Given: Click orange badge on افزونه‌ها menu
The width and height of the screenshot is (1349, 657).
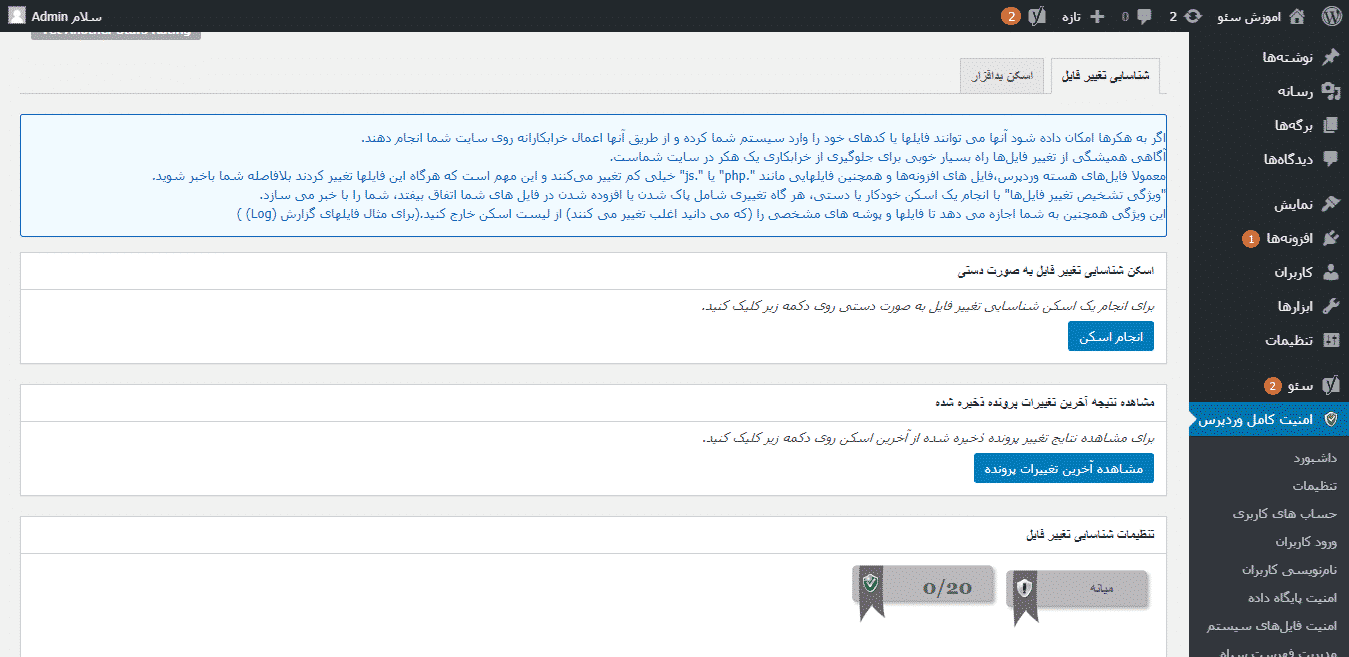Looking at the screenshot, I should pos(1250,238).
